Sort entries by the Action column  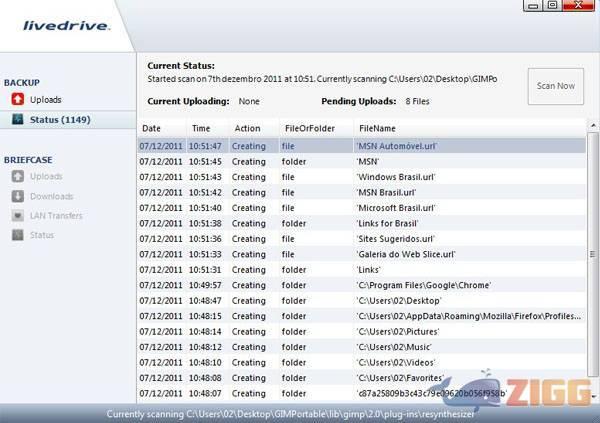247,128
